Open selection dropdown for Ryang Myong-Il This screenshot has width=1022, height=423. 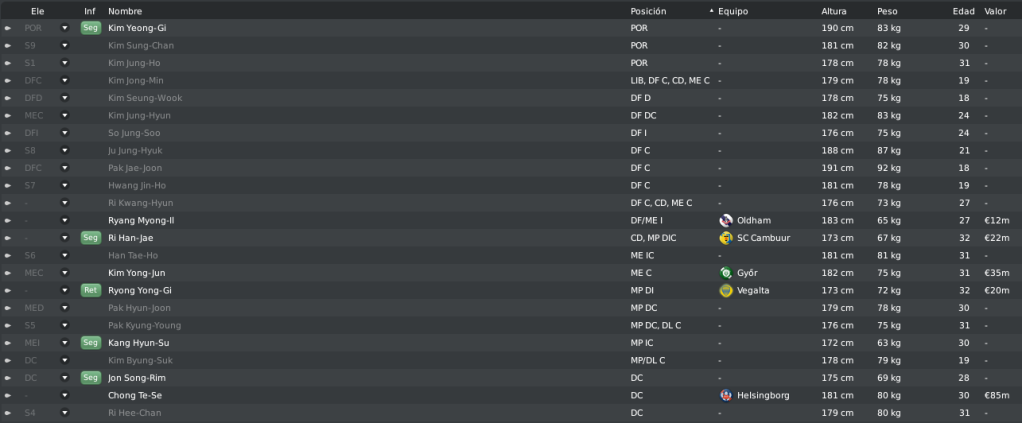(65, 220)
